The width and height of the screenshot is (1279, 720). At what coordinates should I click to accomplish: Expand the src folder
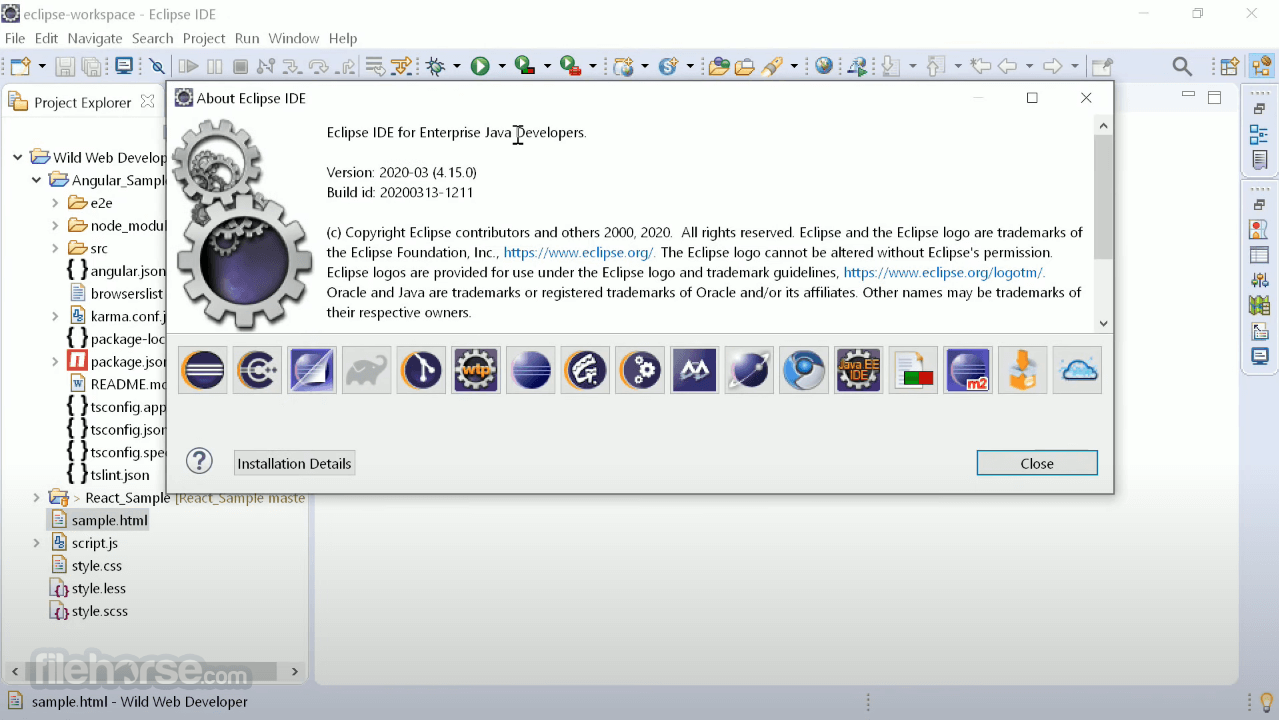pos(56,248)
